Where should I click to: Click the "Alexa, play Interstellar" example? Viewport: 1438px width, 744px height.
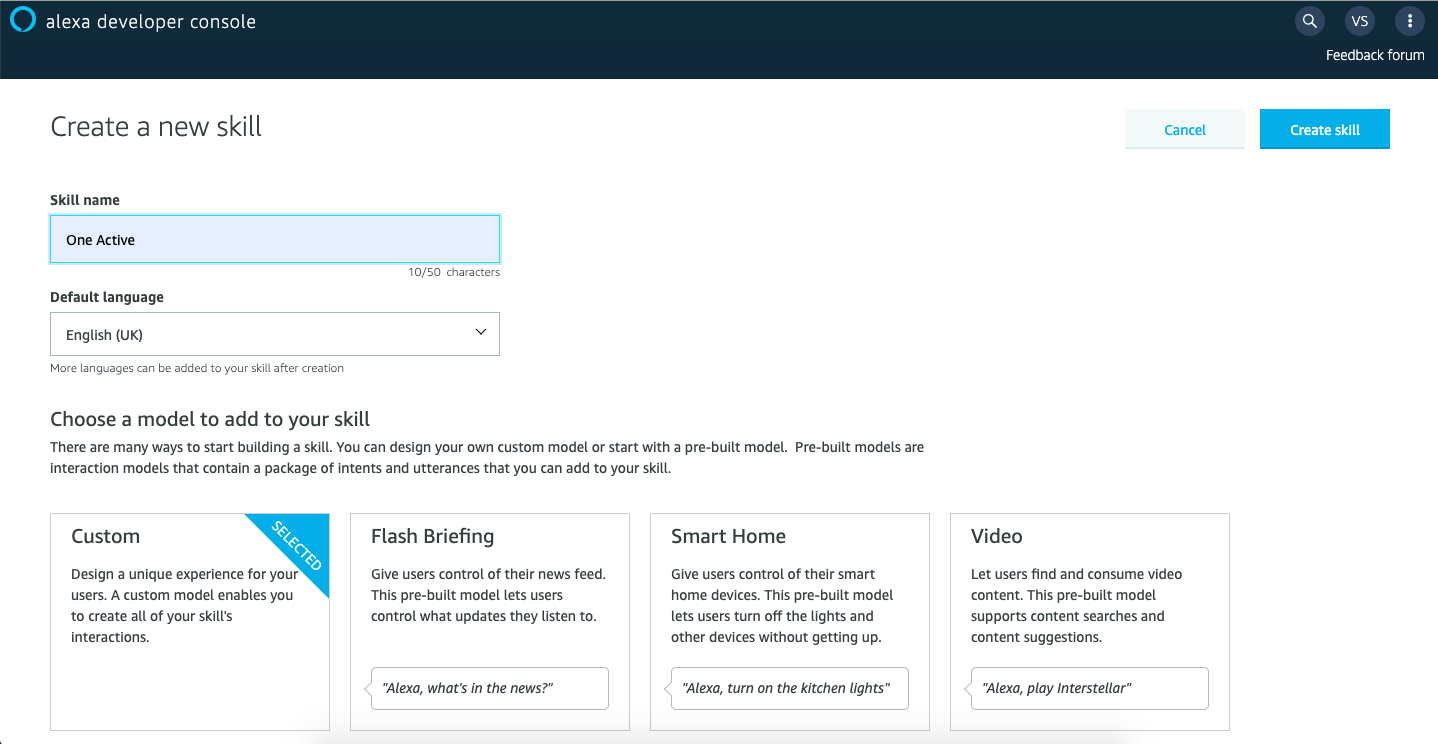(x=1089, y=688)
